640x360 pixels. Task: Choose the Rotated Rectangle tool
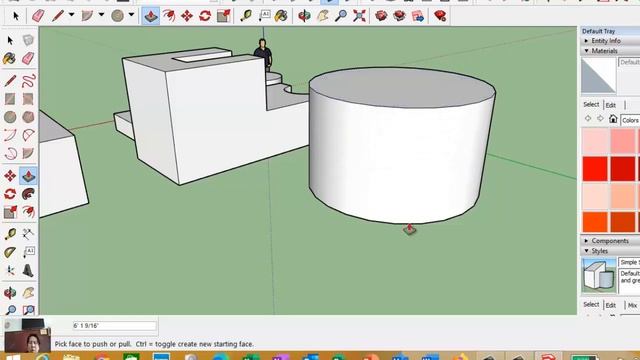pos(28,99)
